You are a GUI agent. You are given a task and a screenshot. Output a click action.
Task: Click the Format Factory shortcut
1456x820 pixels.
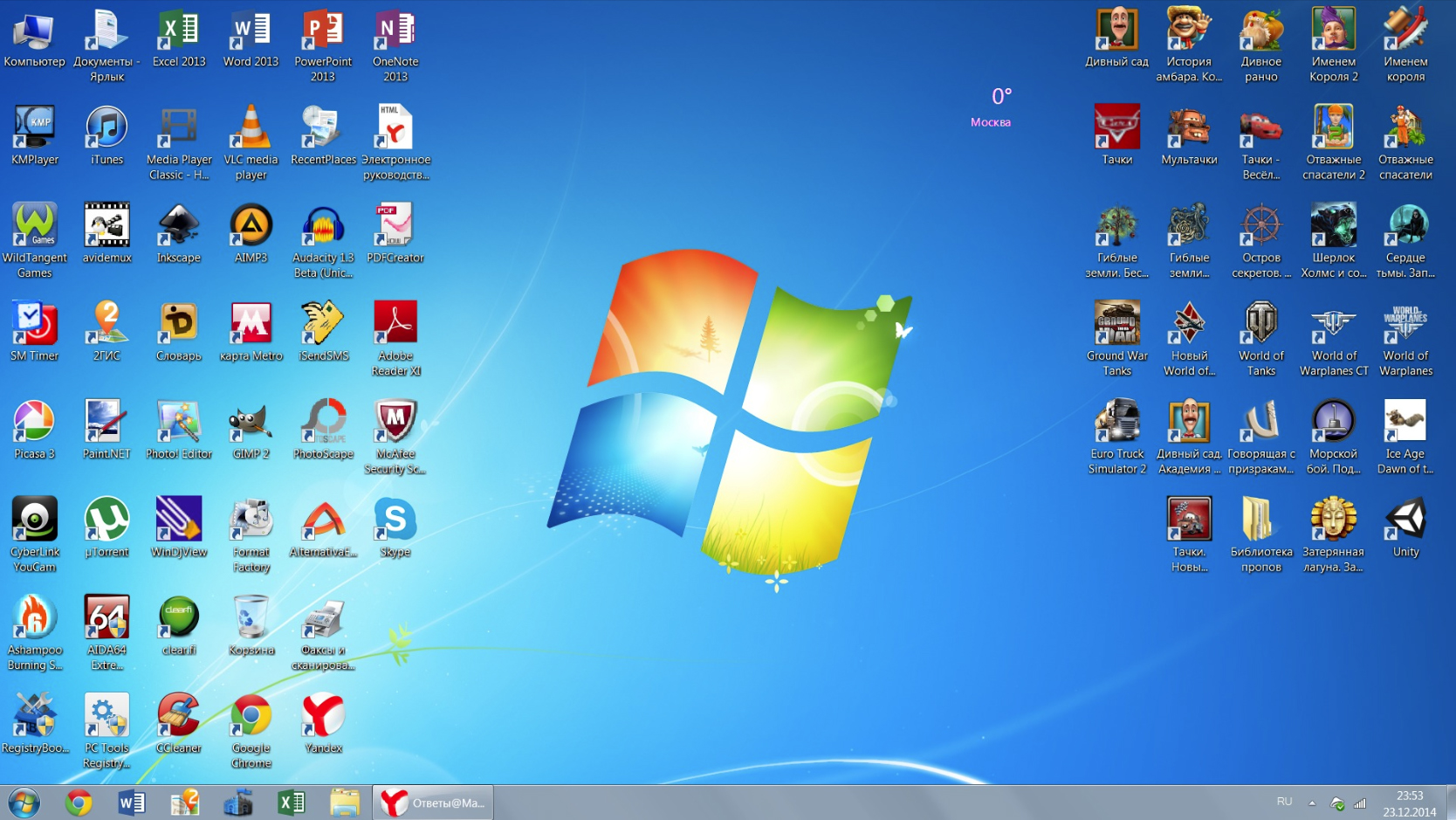coord(251,535)
